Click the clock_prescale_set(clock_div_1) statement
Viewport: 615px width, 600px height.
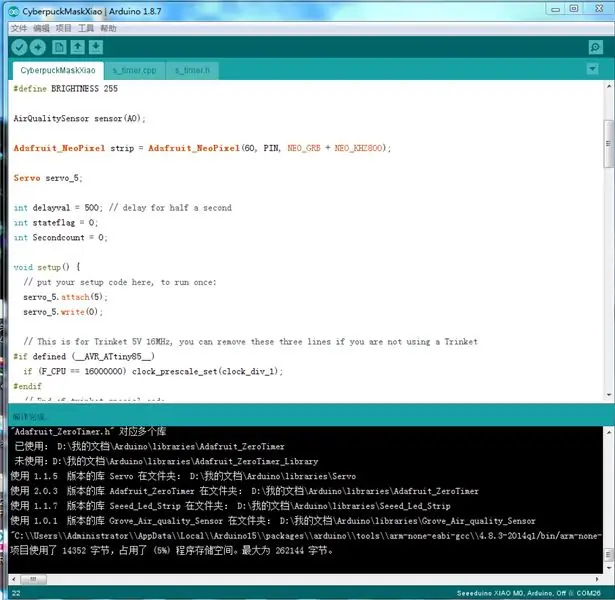tap(207, 371)
